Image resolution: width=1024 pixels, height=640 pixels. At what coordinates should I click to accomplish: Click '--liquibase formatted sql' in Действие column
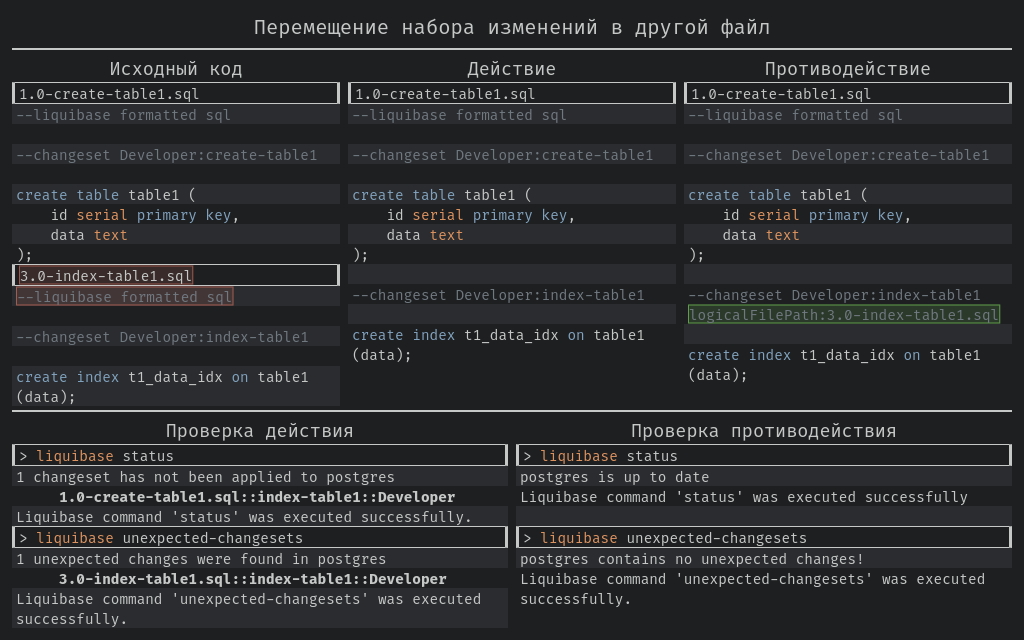click(459, 115)
